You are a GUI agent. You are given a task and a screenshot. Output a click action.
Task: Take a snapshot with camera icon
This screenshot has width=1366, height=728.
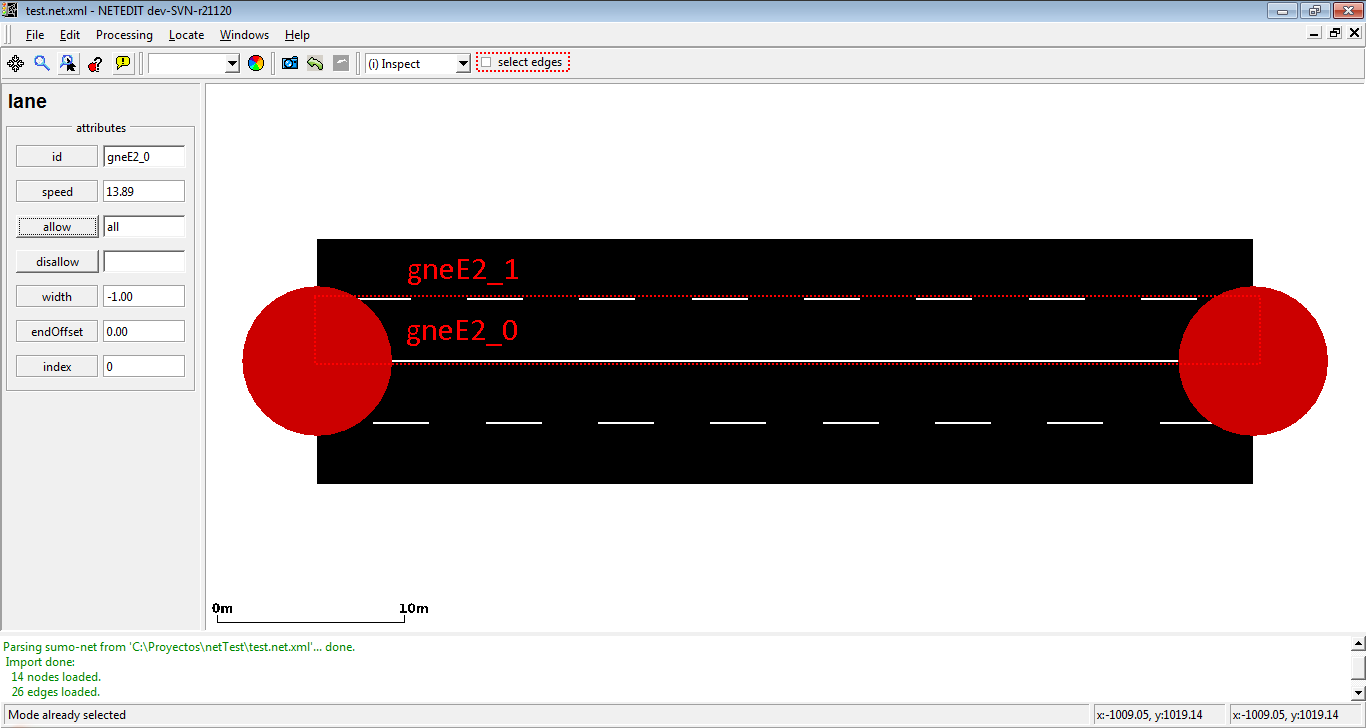coord(290,63)
